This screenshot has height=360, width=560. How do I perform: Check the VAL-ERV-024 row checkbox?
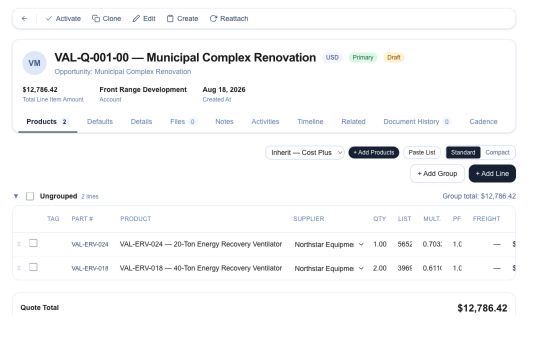[x=33, y=243]
